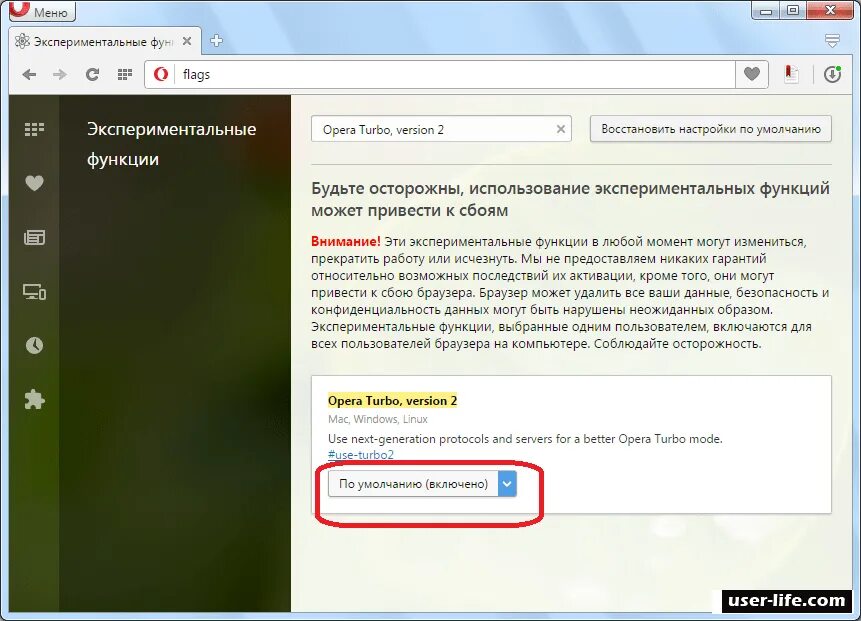Click the Opera logo in address bar
The height and width of the screenshot is (621, 861).
click(160, 74)
